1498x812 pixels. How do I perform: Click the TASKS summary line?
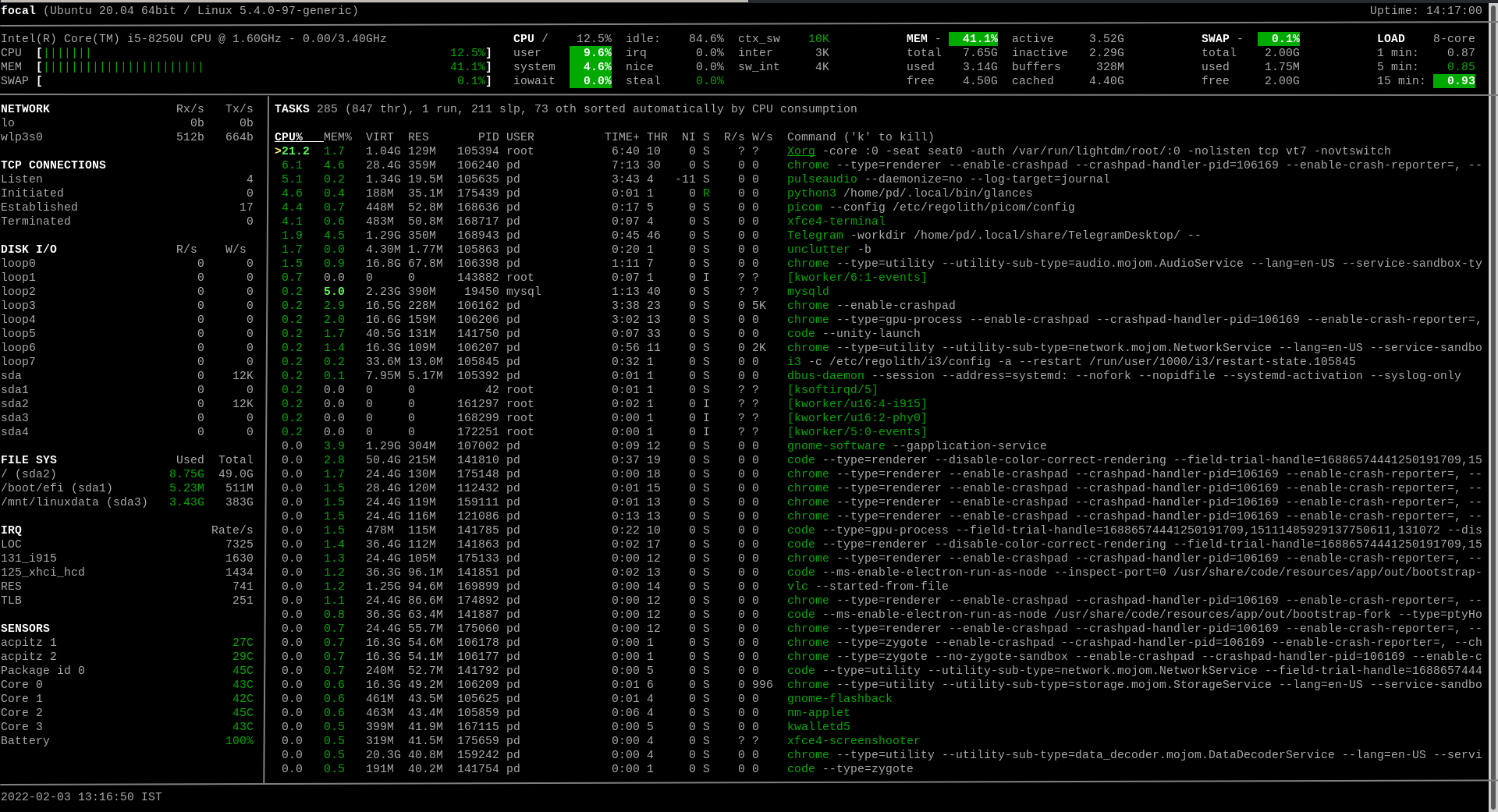tap(566, 109)
